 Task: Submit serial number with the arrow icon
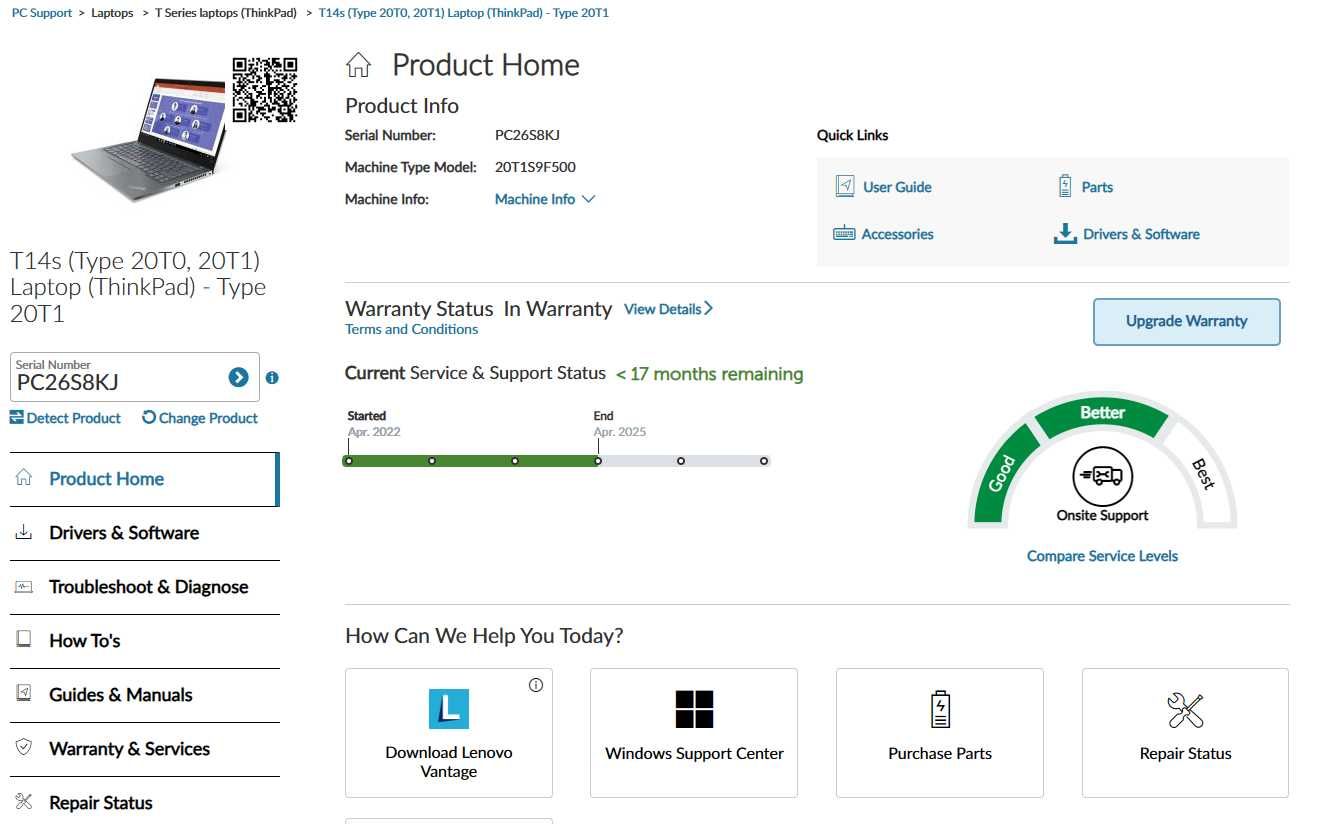pos(238,377)
